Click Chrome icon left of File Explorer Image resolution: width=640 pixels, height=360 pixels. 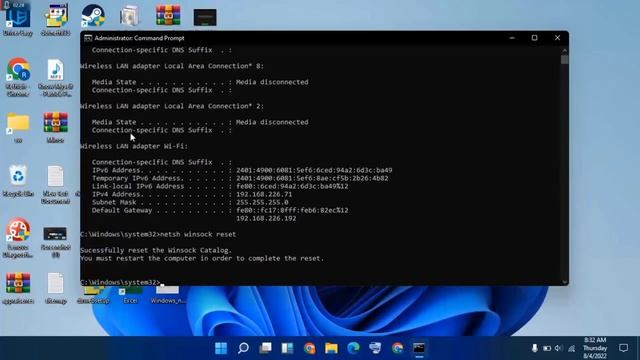tap(309, 348)
